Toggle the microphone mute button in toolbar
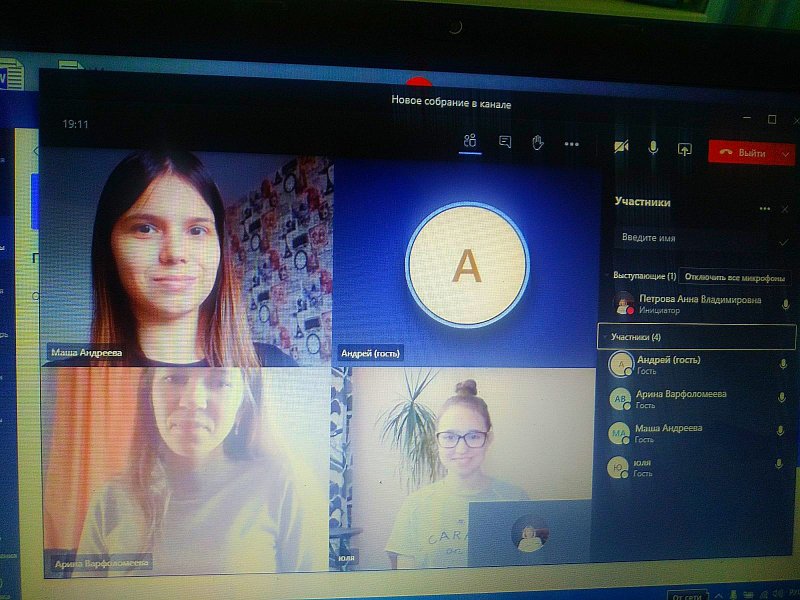 (x=653, y=148)
